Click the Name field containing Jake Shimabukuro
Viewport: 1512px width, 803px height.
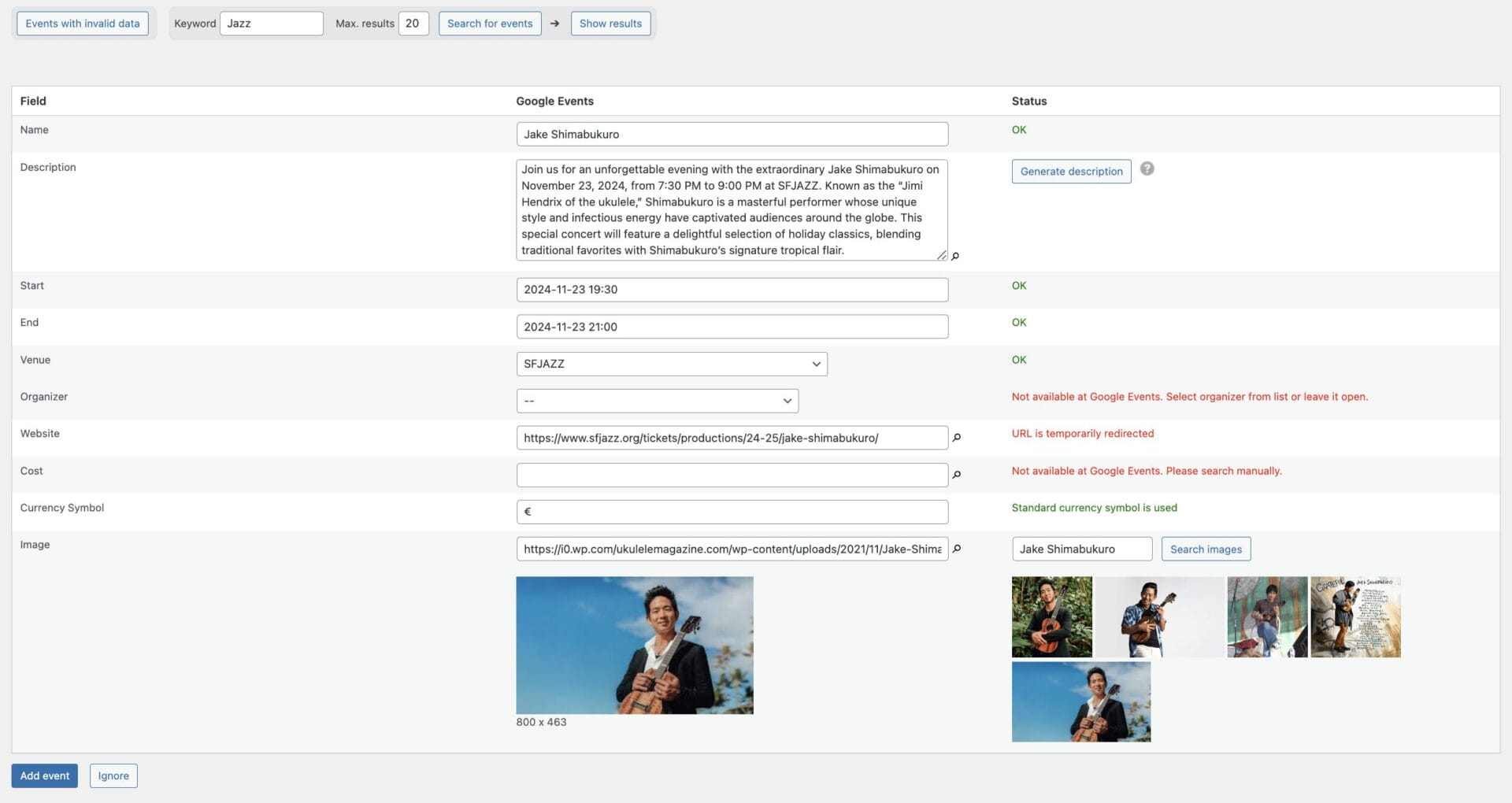click(x=732, y=134)
